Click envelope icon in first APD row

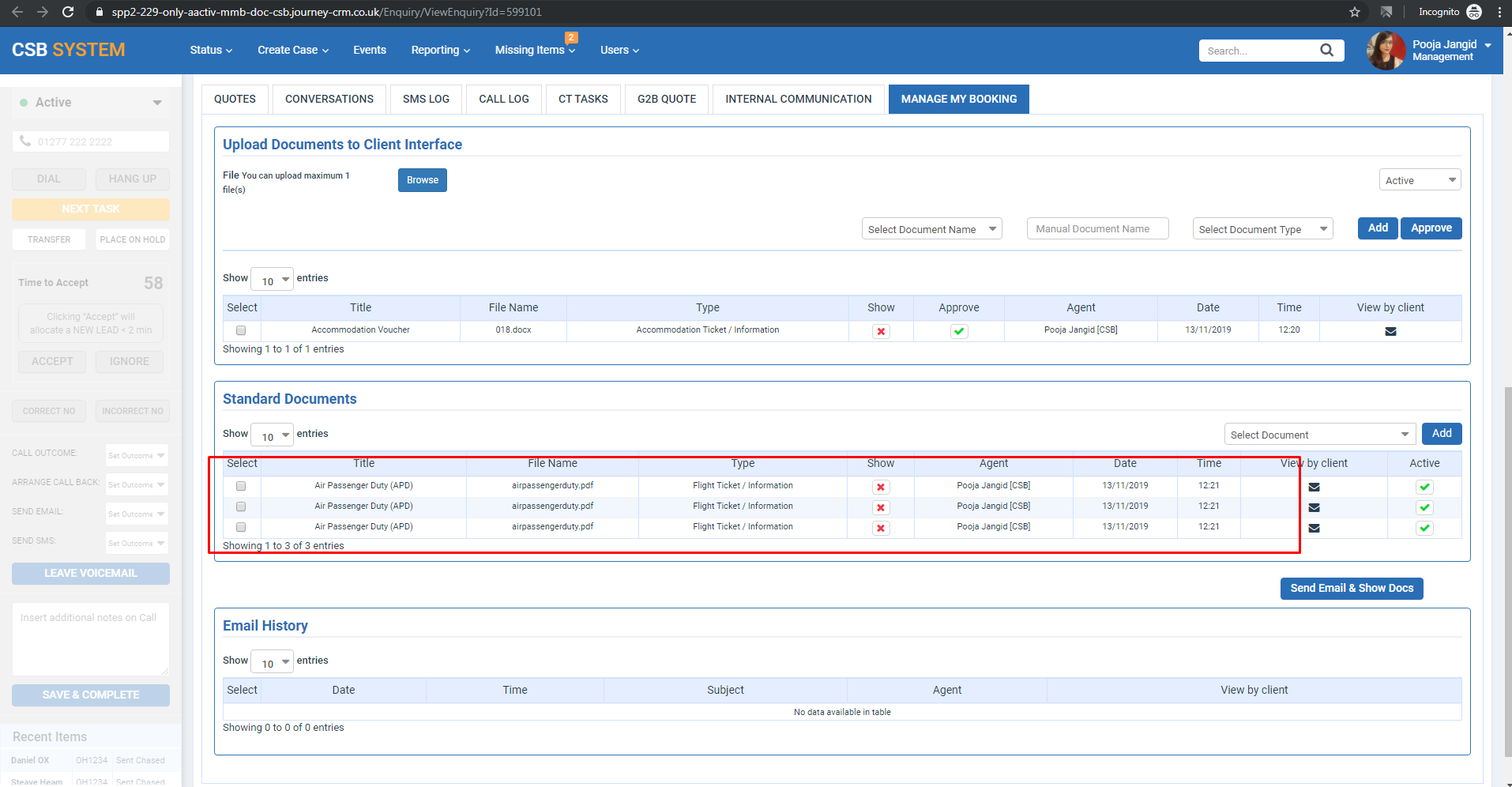[x=1314, y=487]
